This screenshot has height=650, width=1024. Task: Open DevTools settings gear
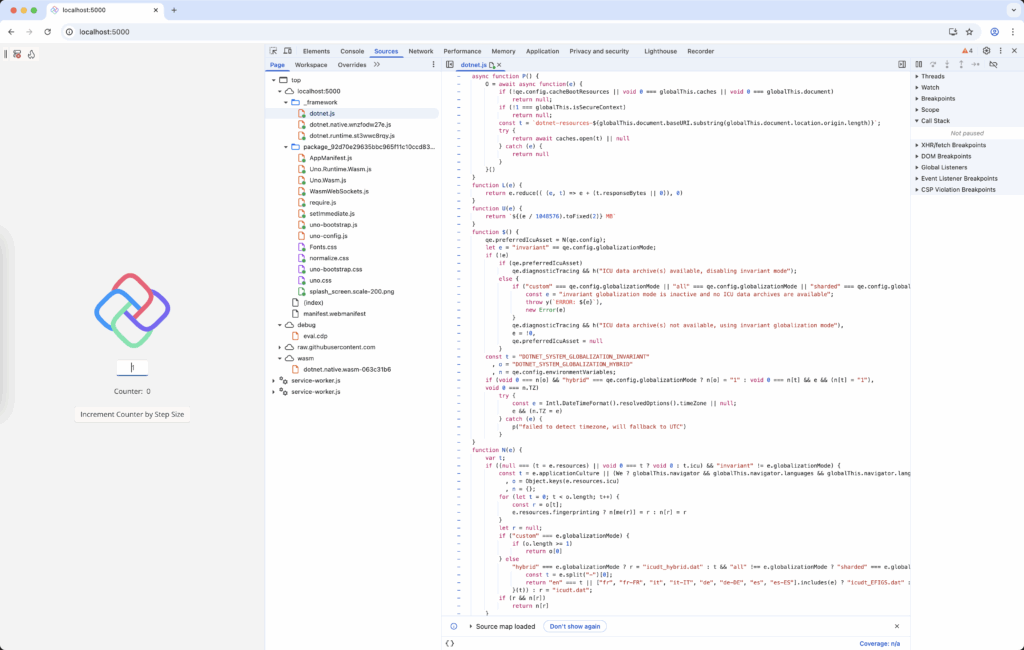pos(986,51)
